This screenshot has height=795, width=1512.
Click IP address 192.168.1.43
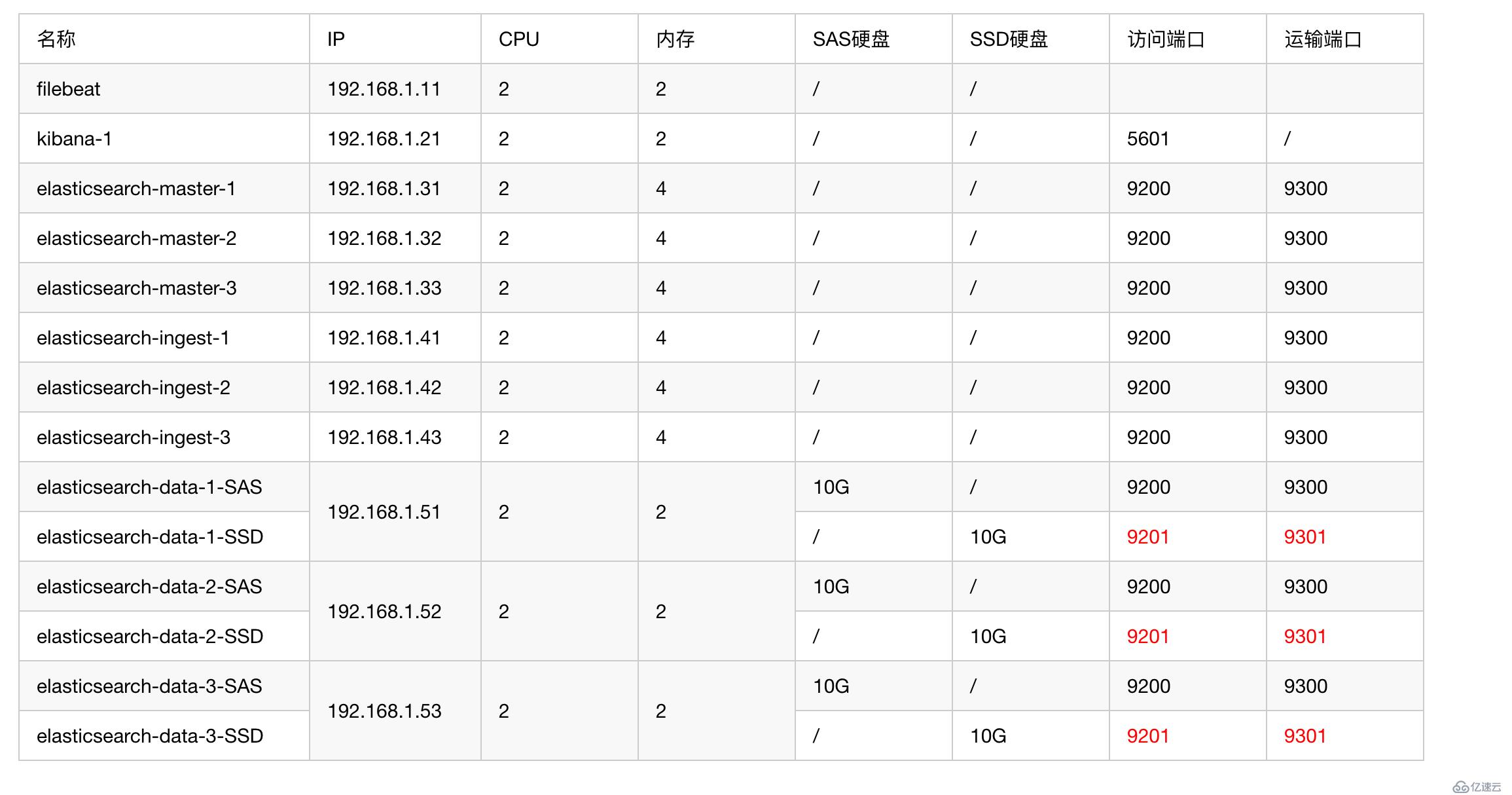pos(384,437)
